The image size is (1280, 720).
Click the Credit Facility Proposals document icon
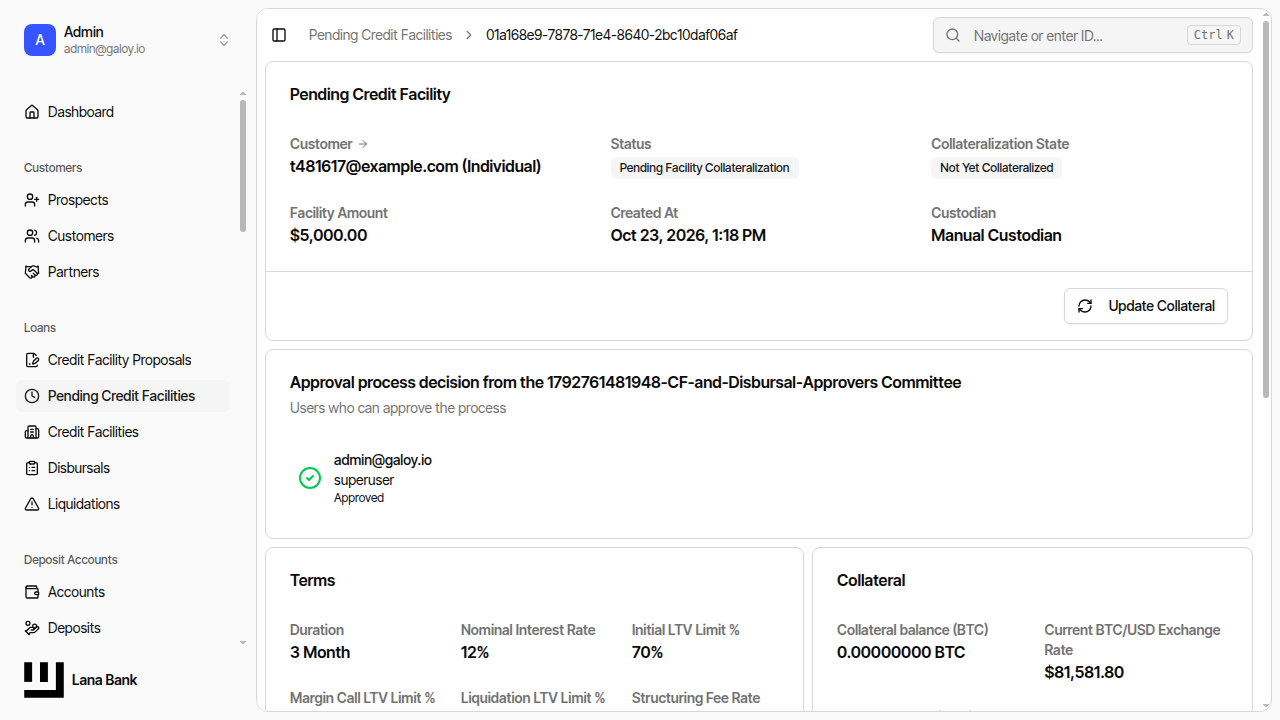click(32, 360)
